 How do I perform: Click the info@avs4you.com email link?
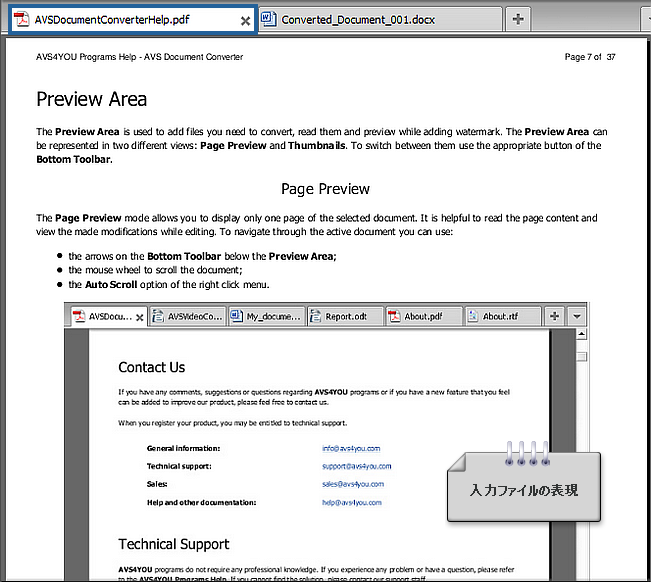351,448
